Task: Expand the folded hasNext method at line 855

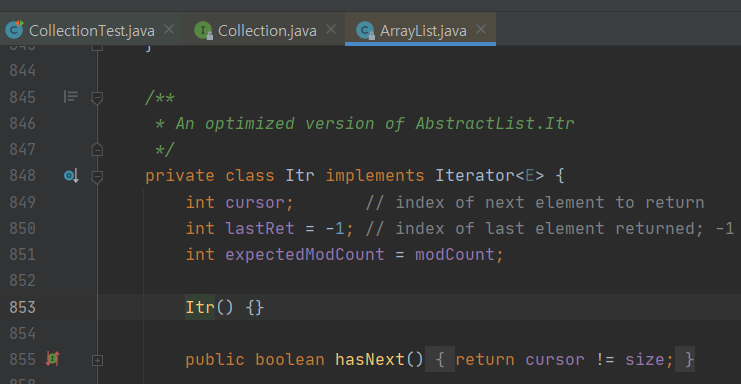Action: click(97, 360)
